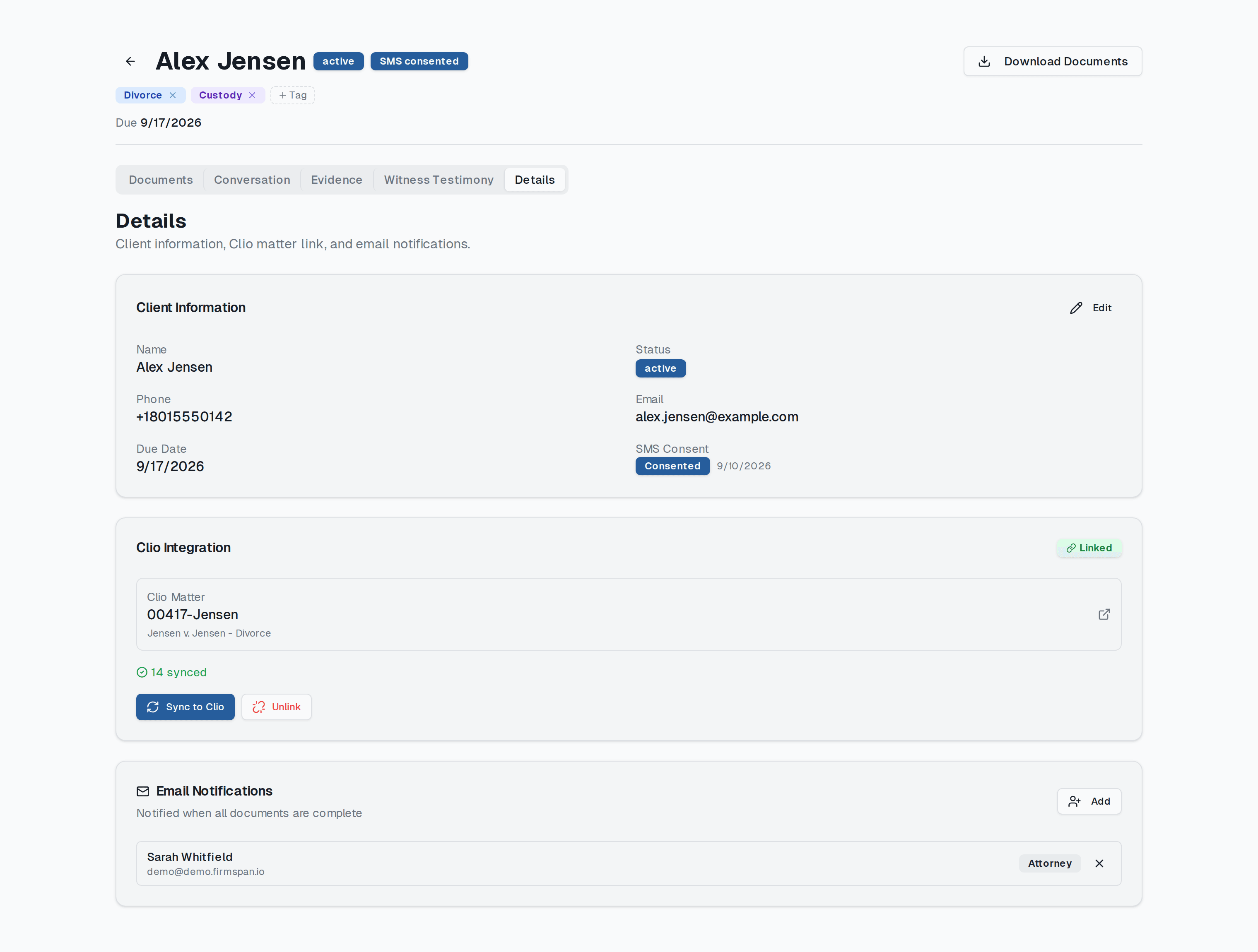Viewport: 1258px width, 952px height.
Task: Click the Consented SMS badge
Action: click(x=672, y=466)
